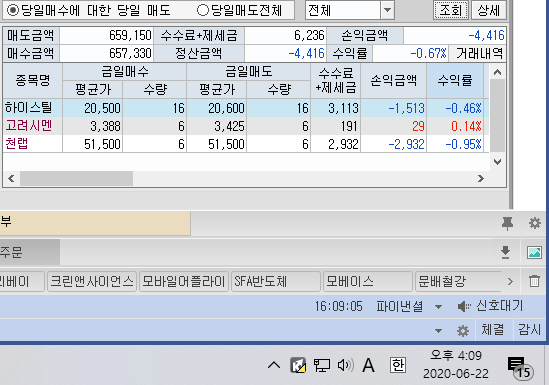Click table scroll up arrow
Viewport: 549px width, 385px height.
pos(498,72)
